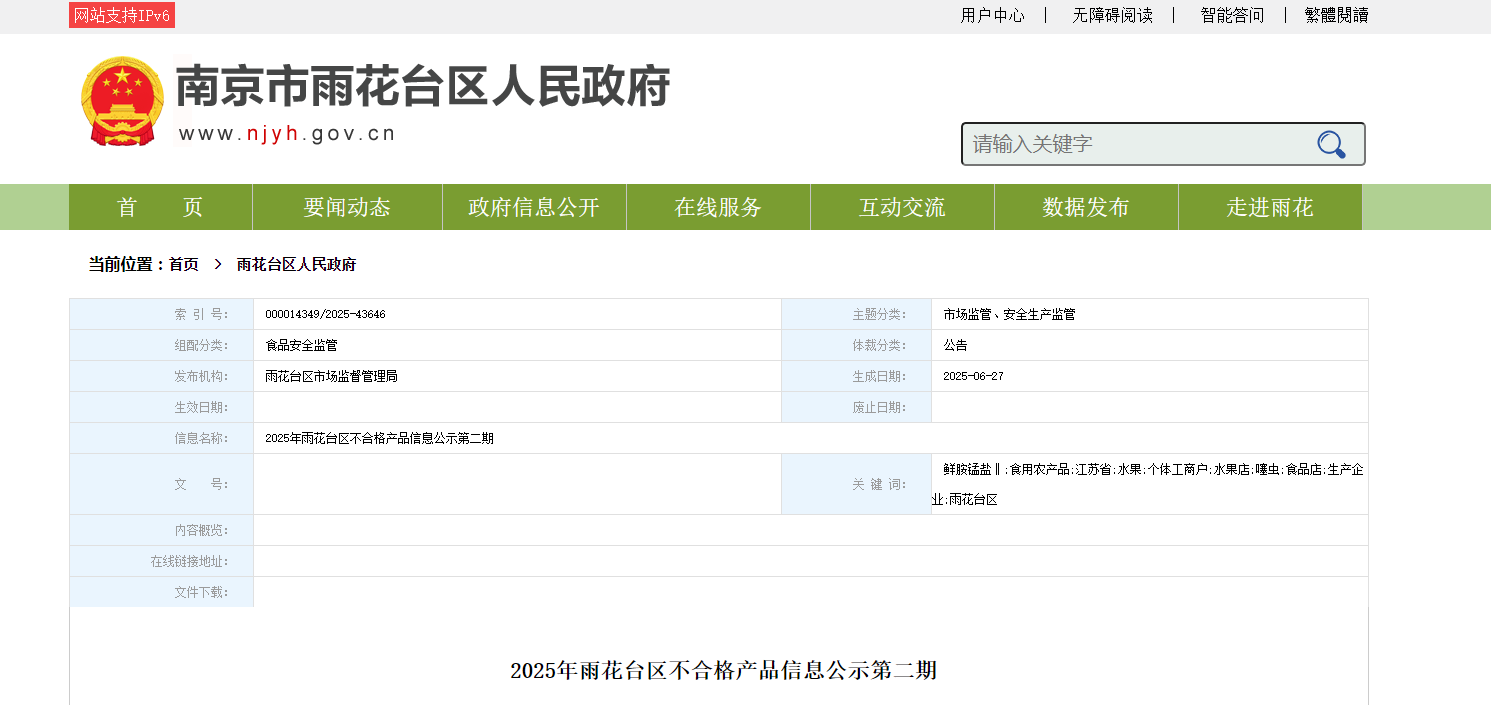Click the 体裁分类 label cell

(x=856, y=345)
